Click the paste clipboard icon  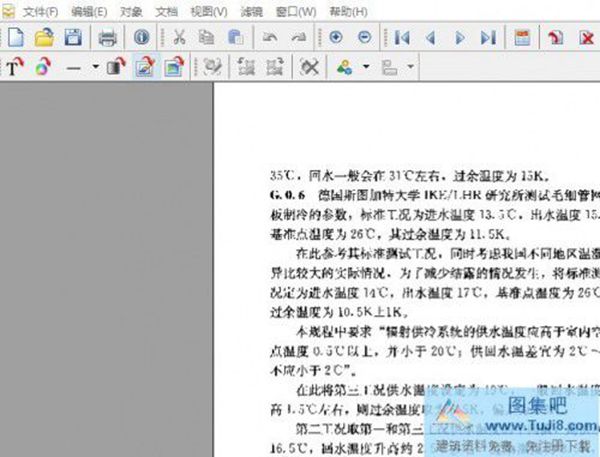236,37
